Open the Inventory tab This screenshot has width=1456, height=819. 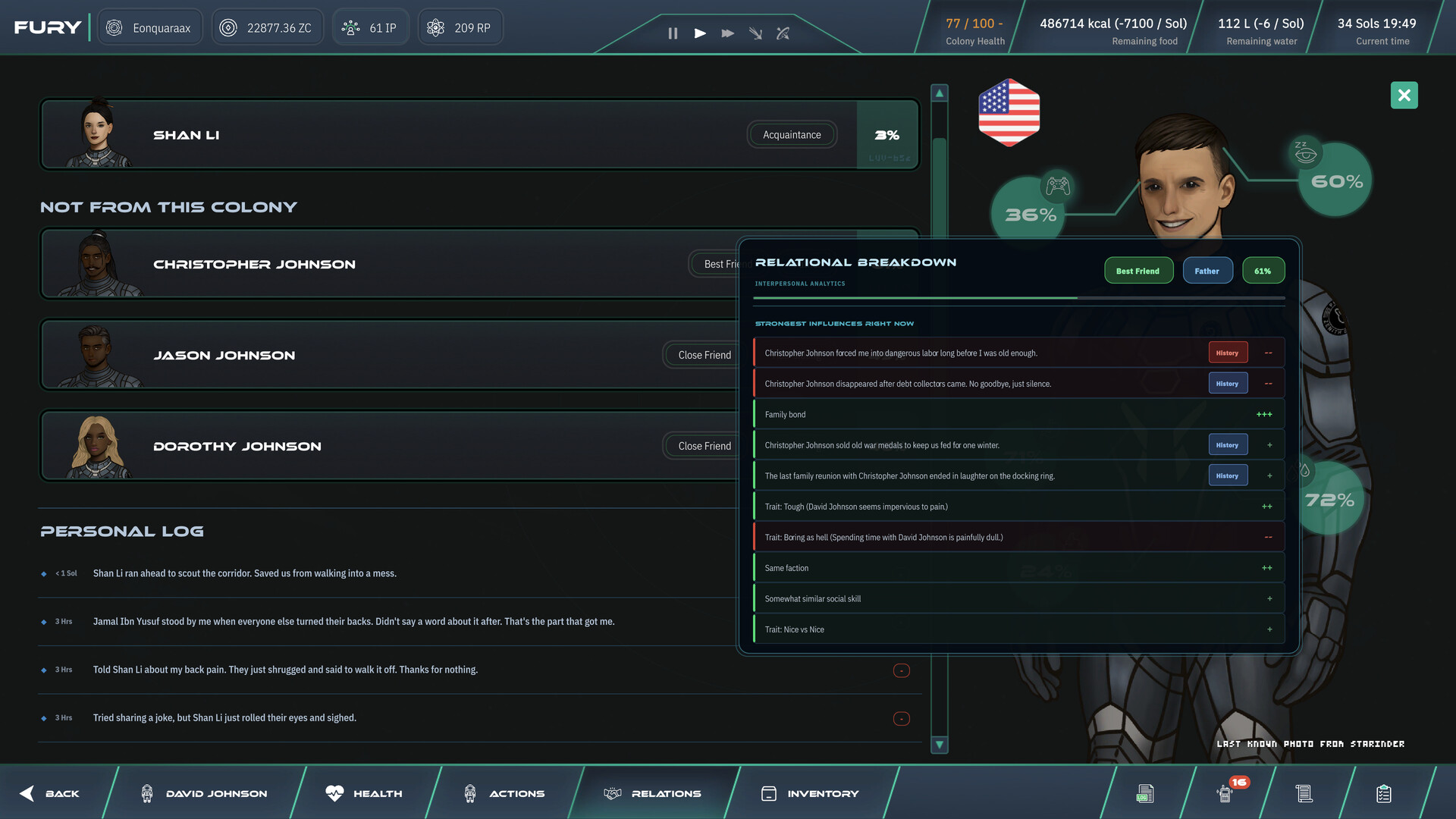(809, 793)
